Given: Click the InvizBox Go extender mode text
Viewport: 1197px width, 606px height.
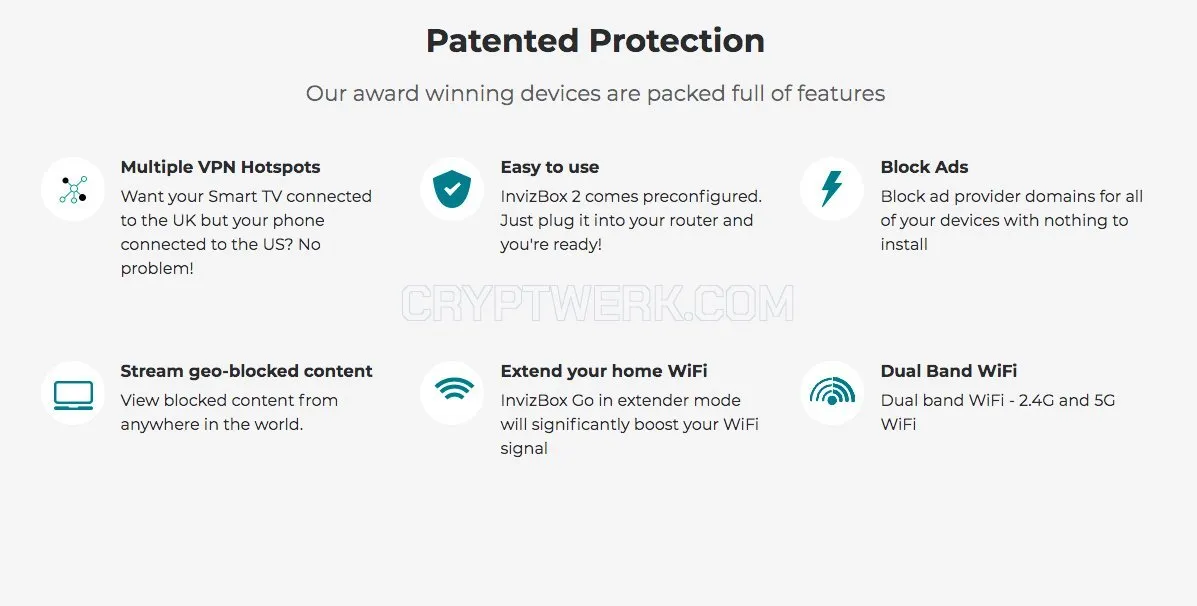Looking at the screenshot, I should click(x=630, y=424).
